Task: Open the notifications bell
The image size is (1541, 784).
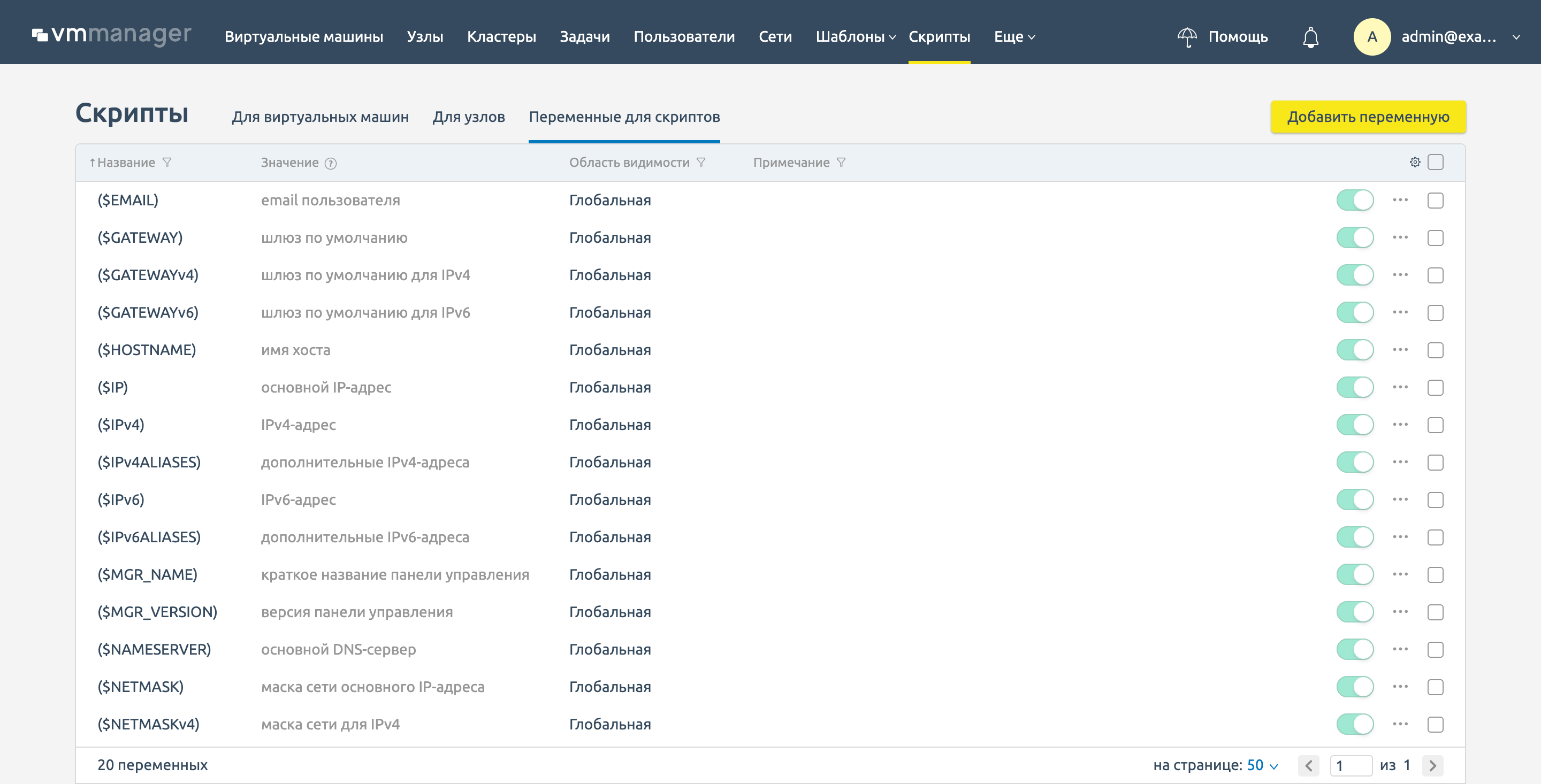Action: tap(1310, 37)
